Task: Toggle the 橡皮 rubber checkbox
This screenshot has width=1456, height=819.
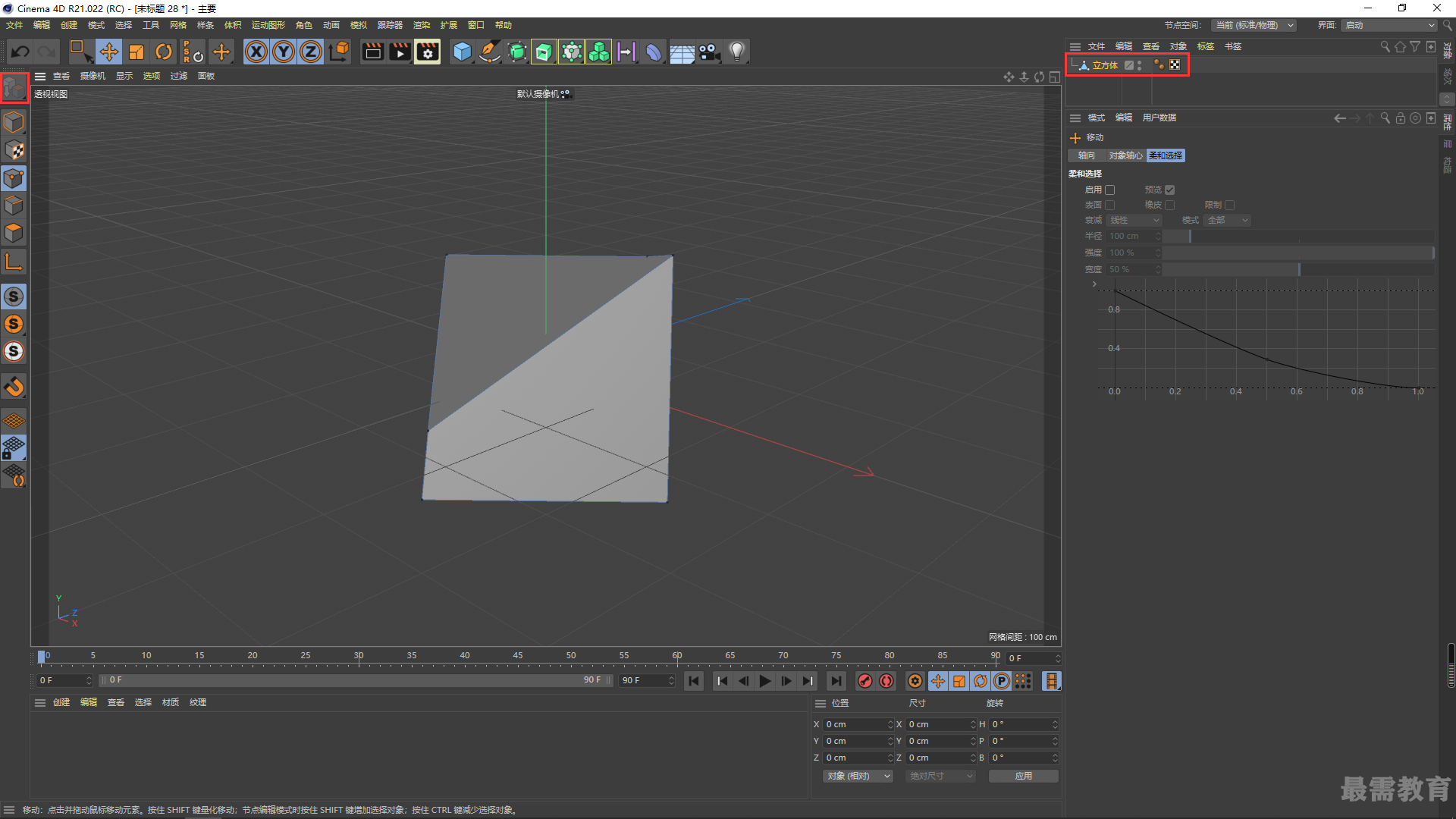Action: [x=1169, y=205]
